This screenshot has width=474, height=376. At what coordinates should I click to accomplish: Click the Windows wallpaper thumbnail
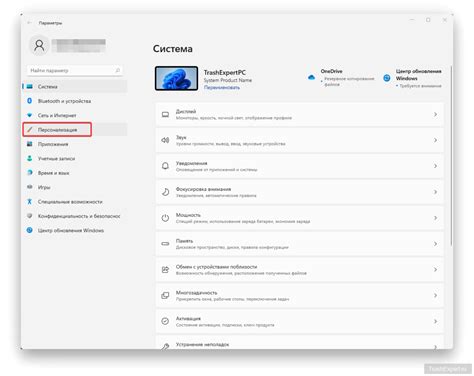coord(176,78)
